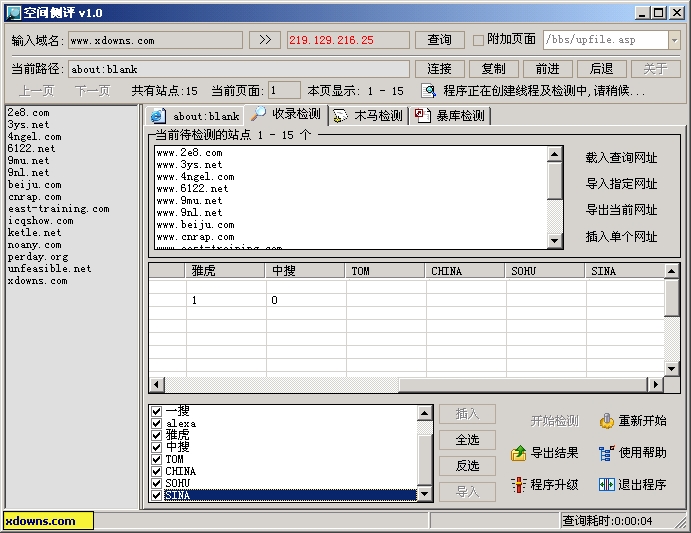This screenshot has width=691, height=533.
Task: Click the 退出程序 exit icon
Action: [x=606, y=485]
